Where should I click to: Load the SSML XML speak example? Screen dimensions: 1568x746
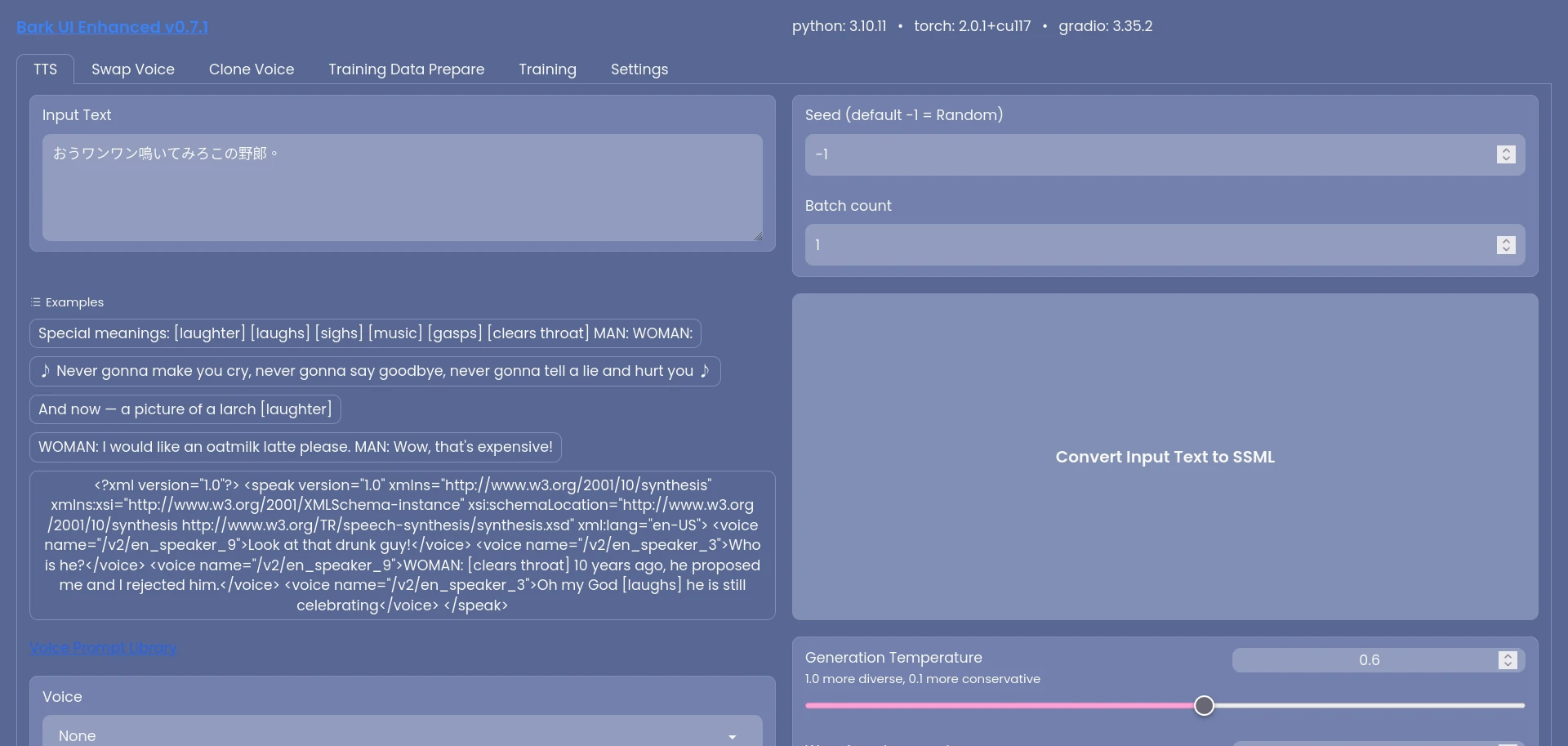tap(402, 545)
